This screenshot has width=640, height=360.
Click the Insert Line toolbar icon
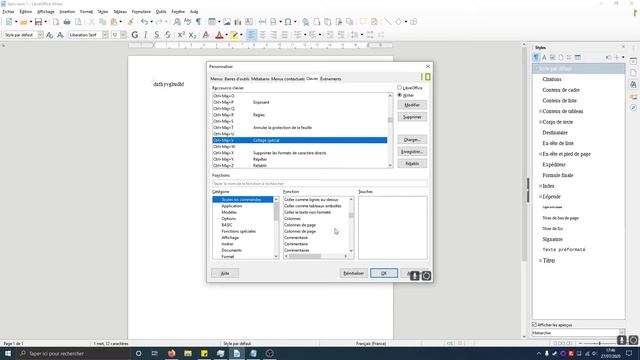point(387,22)
